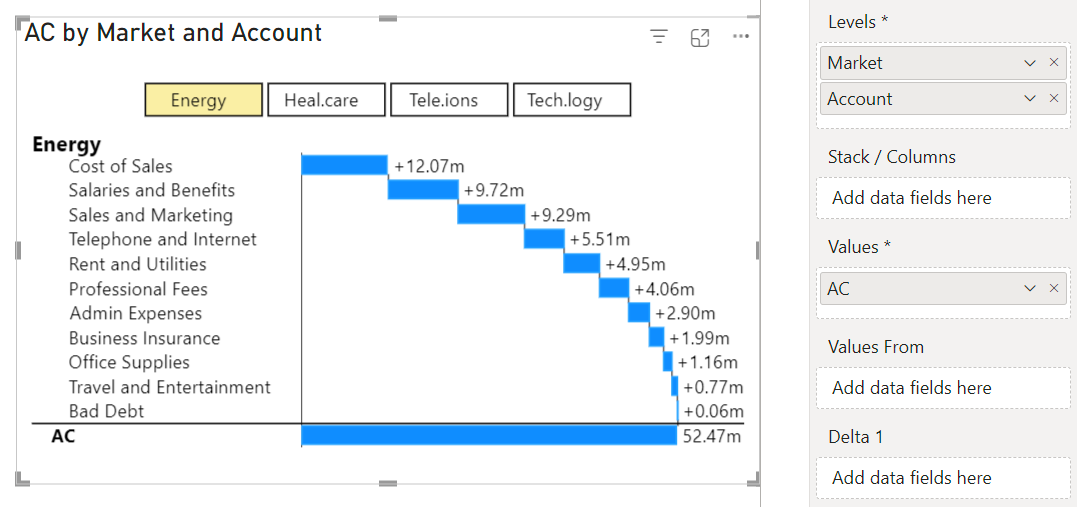Open AC field dropdown chevron
1077x507 pixels.
point(1031,289)
